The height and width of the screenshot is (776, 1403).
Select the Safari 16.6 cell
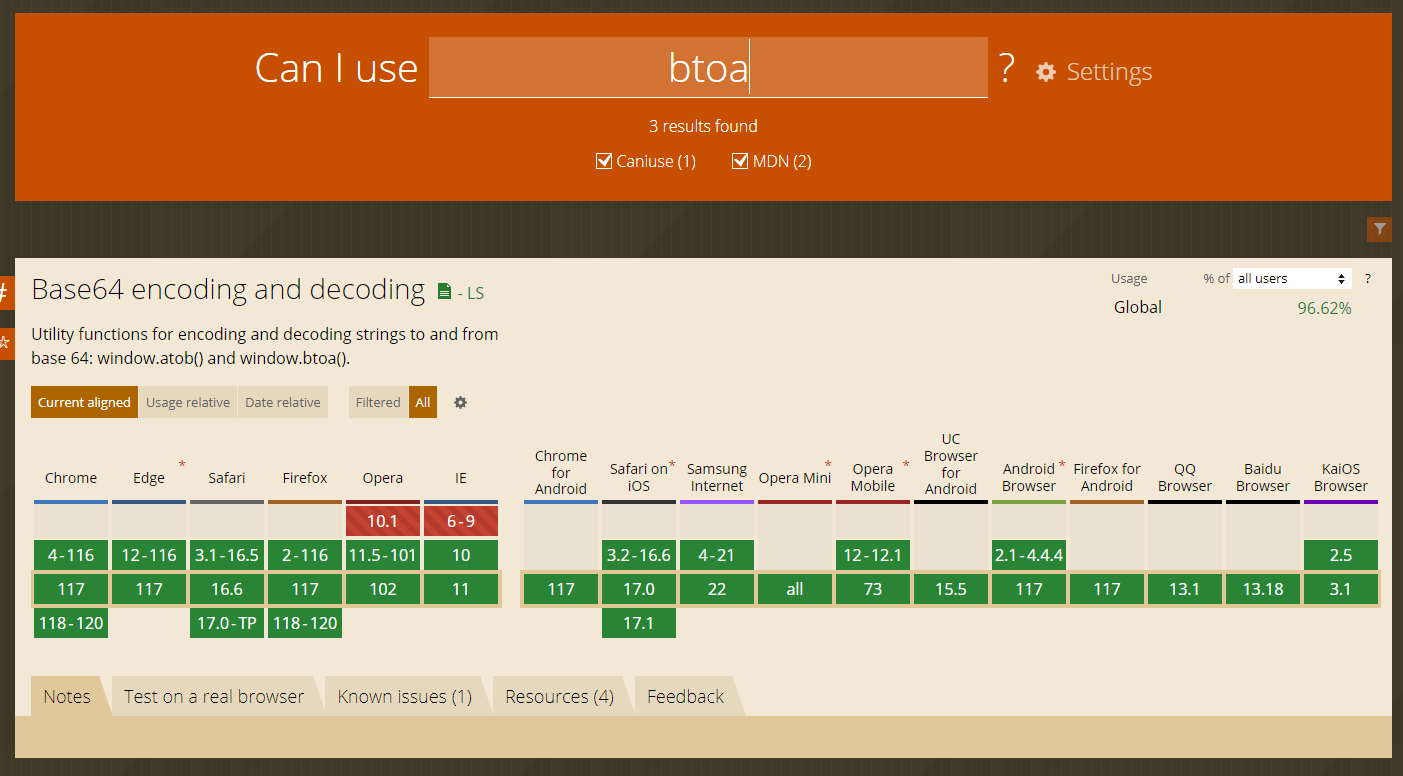point(227,589)
